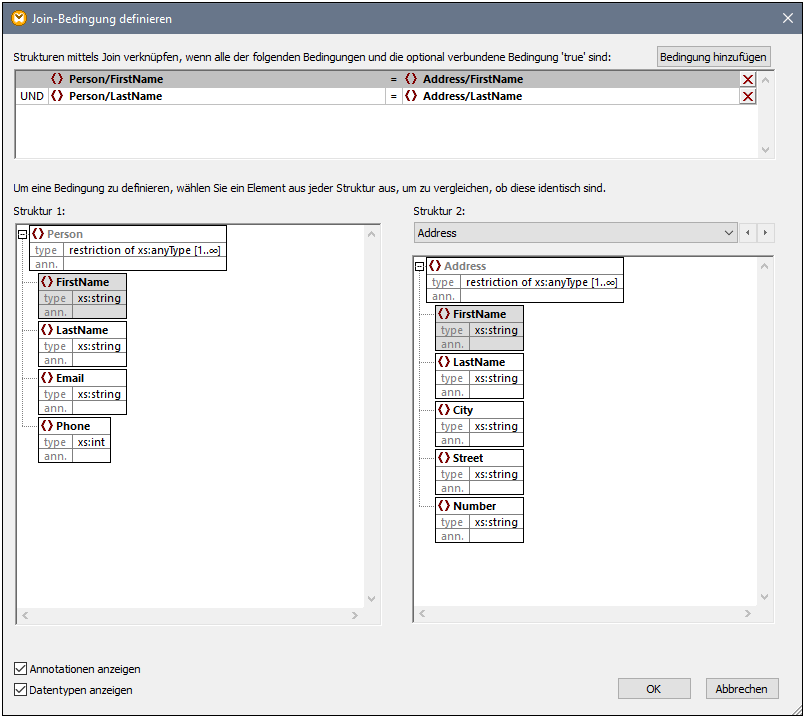Collapse the Address tree node

[x=419, y=266]
